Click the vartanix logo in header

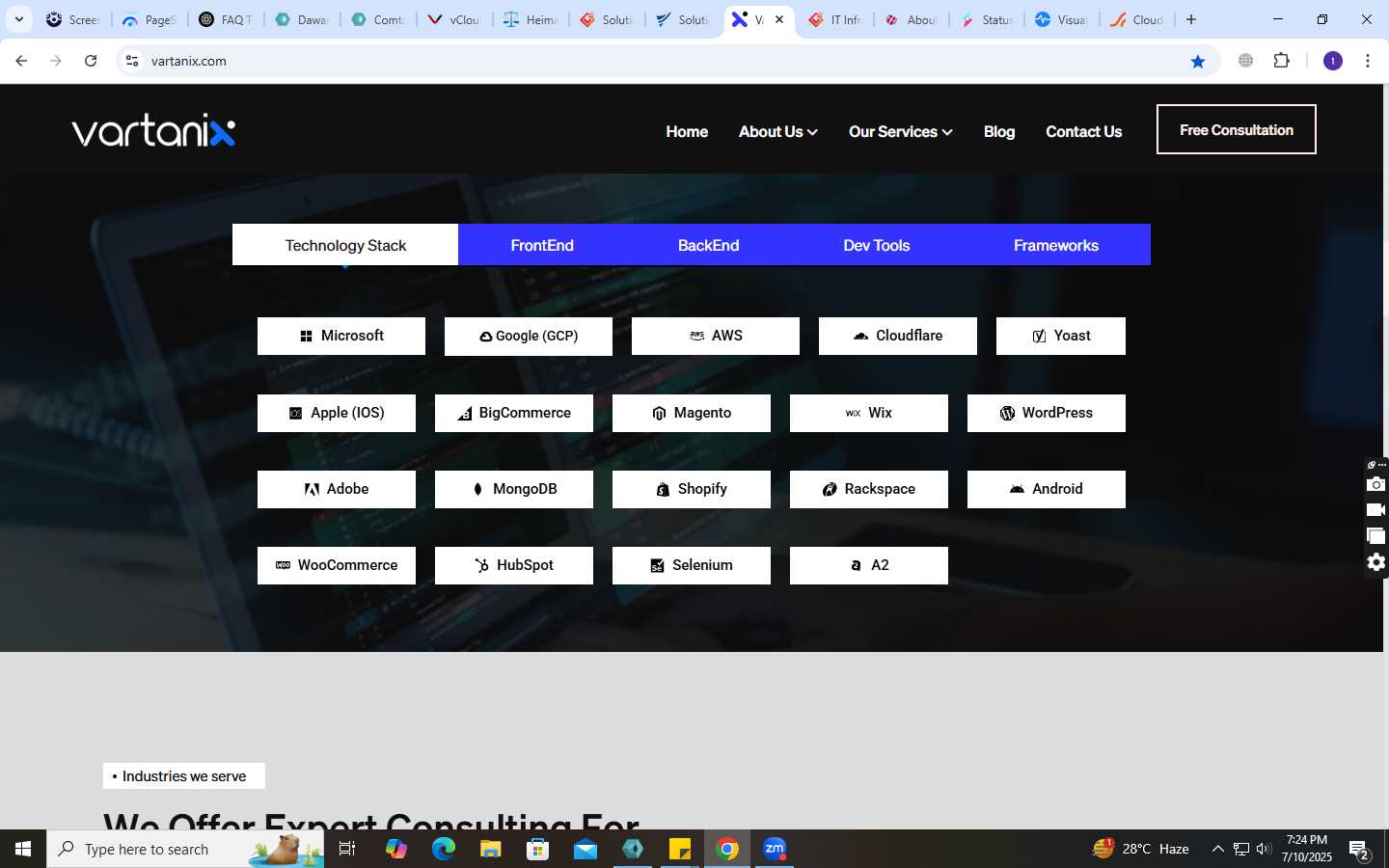point(153,130)
